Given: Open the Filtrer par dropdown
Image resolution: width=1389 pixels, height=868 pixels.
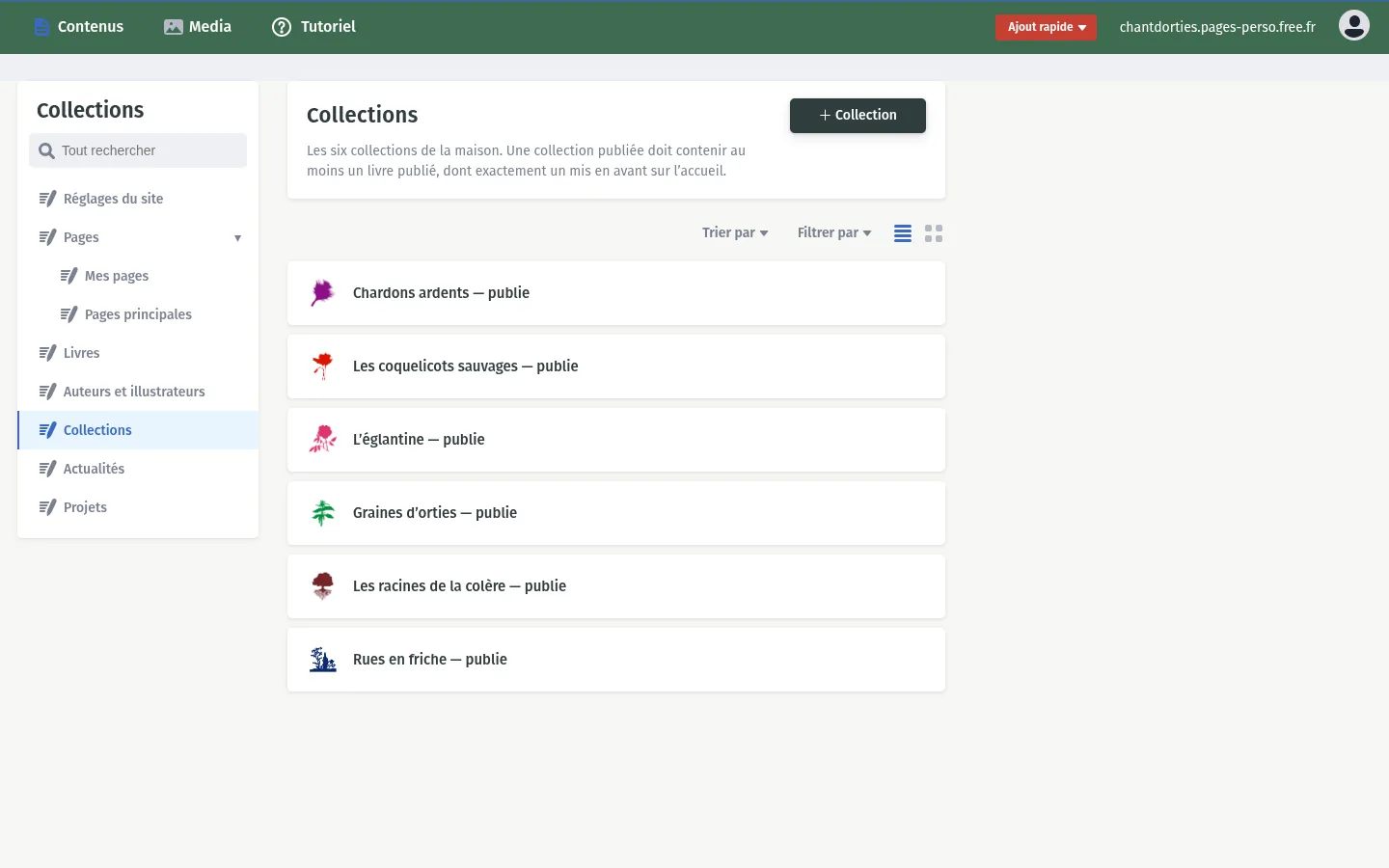Looking at the screenshot, I should tap(834, 232).
